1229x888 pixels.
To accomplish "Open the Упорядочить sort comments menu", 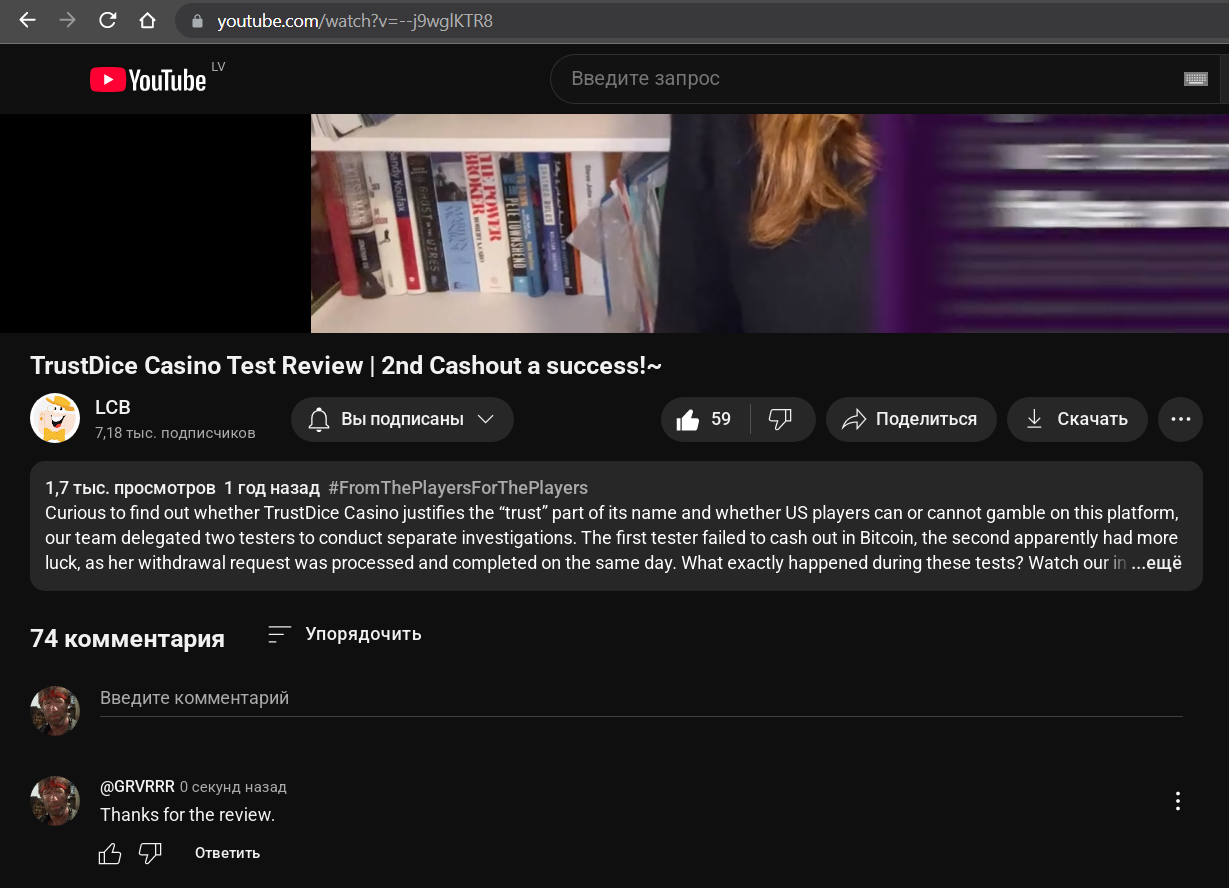I will point(345,634).
